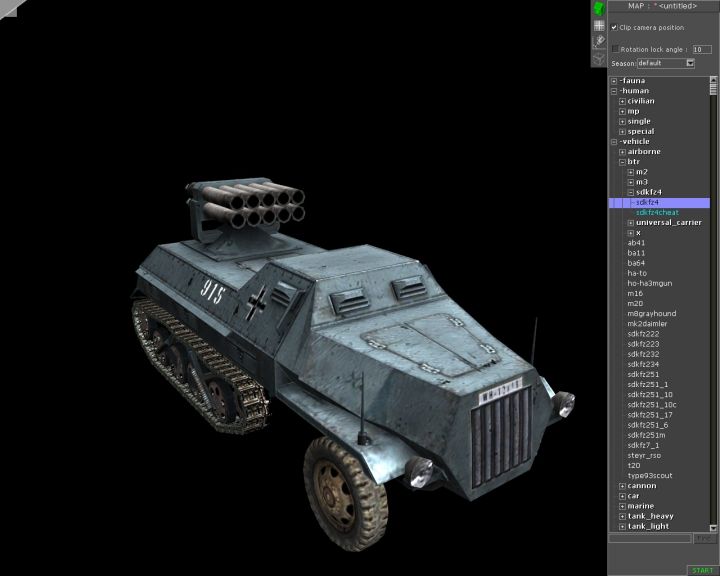Click the wireframe box tool icon
Image resolution: width=720 pixels, height=576 pixels.
click(x=599, y=57)
